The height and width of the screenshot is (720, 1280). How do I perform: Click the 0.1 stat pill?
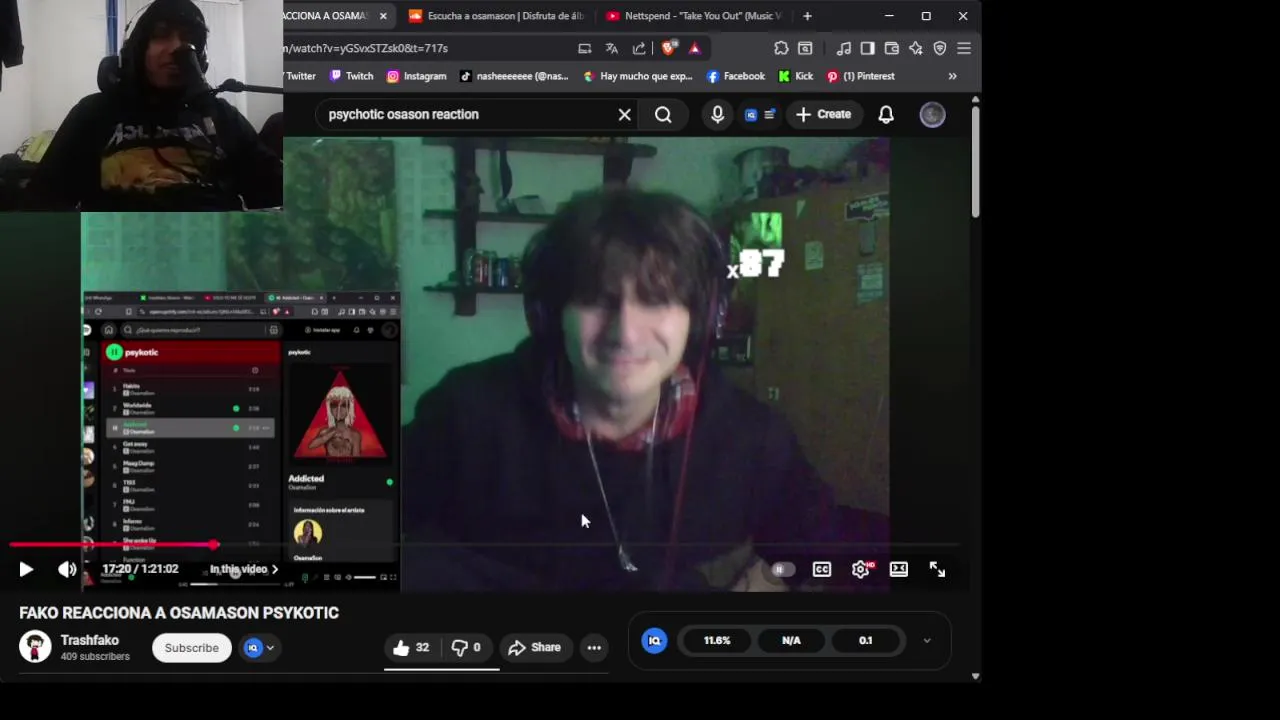pos(865,640)
